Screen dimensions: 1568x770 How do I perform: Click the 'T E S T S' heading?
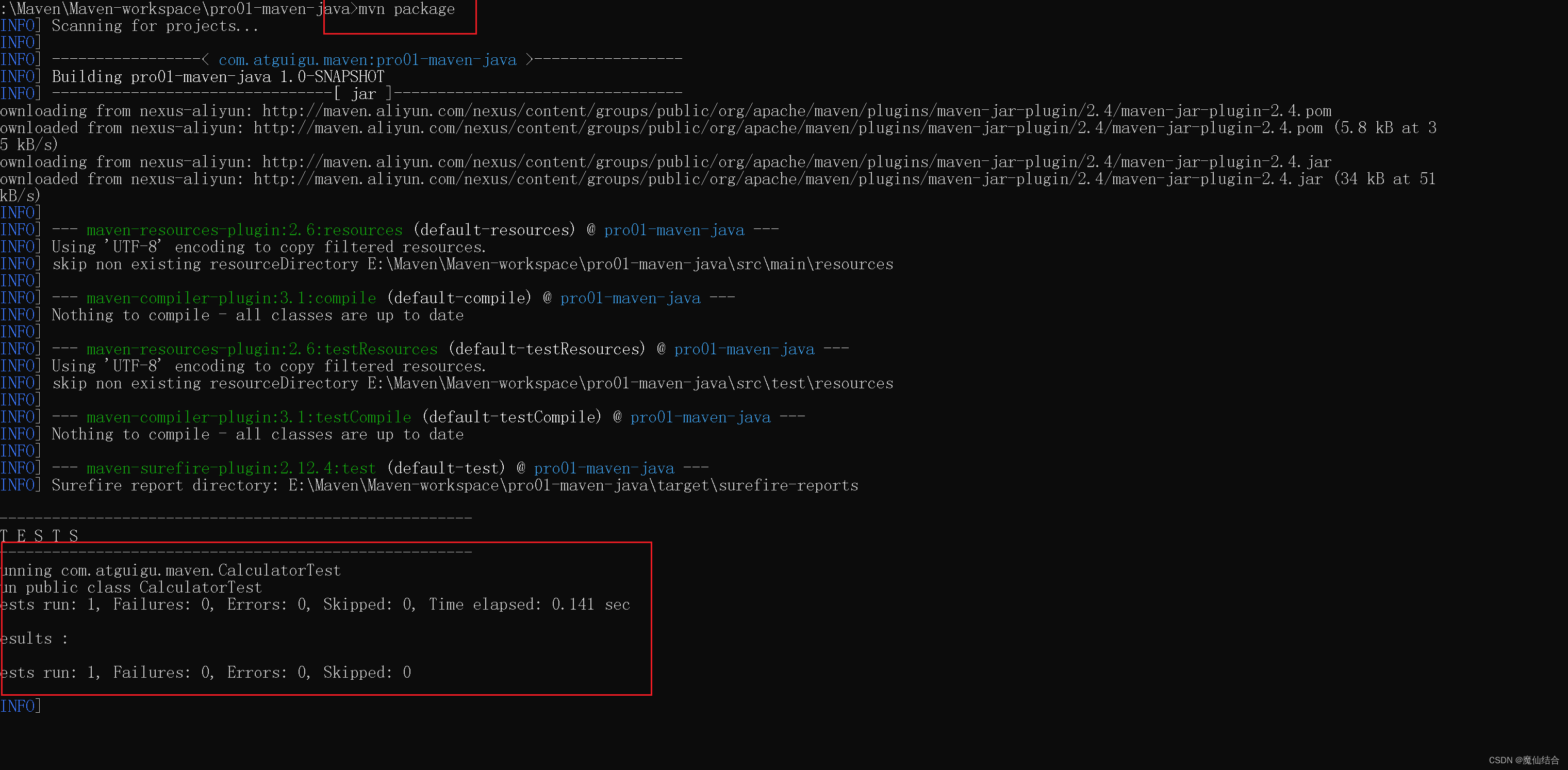click(40, 536)
